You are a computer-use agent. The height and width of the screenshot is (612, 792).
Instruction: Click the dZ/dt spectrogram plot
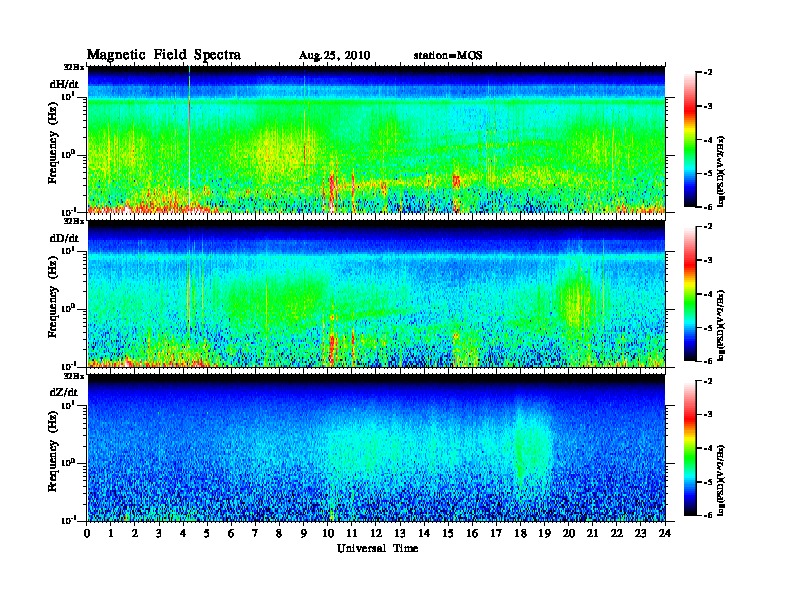pyautogui.click(x=376, y=447)
